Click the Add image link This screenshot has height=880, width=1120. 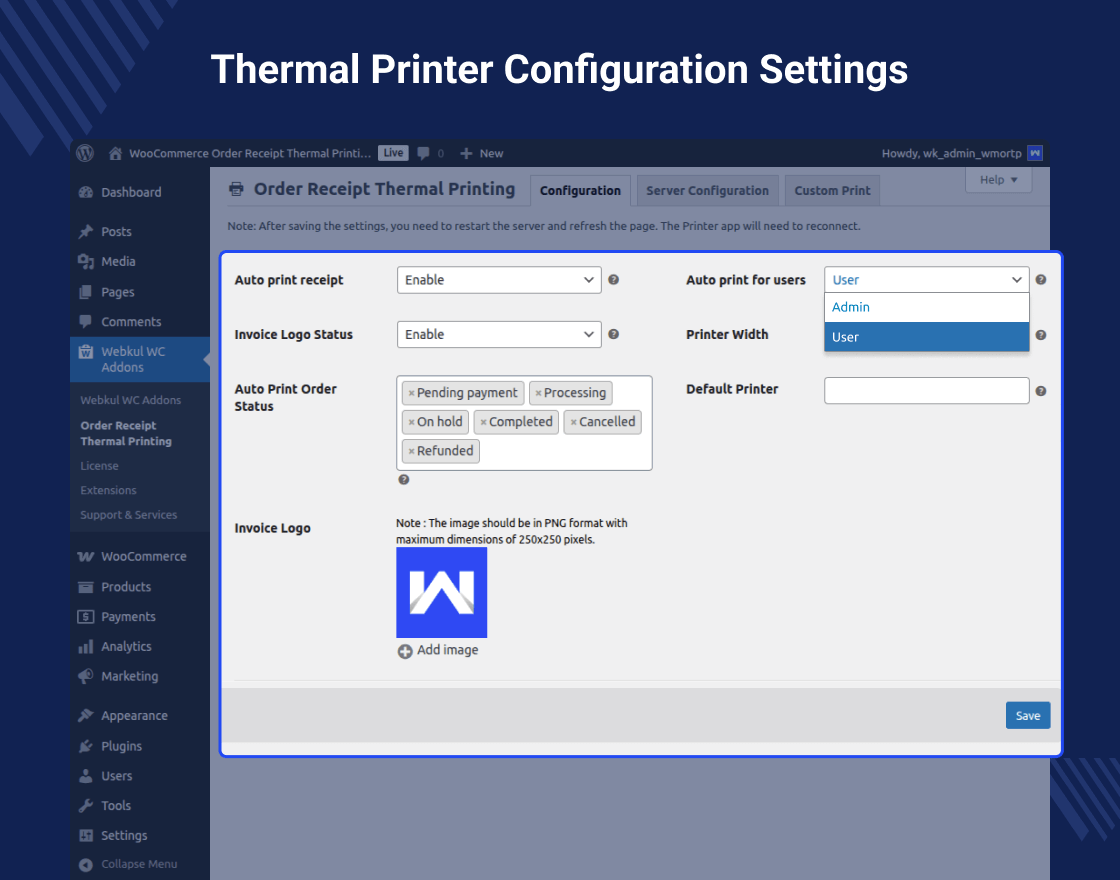(x=447, y=650)
